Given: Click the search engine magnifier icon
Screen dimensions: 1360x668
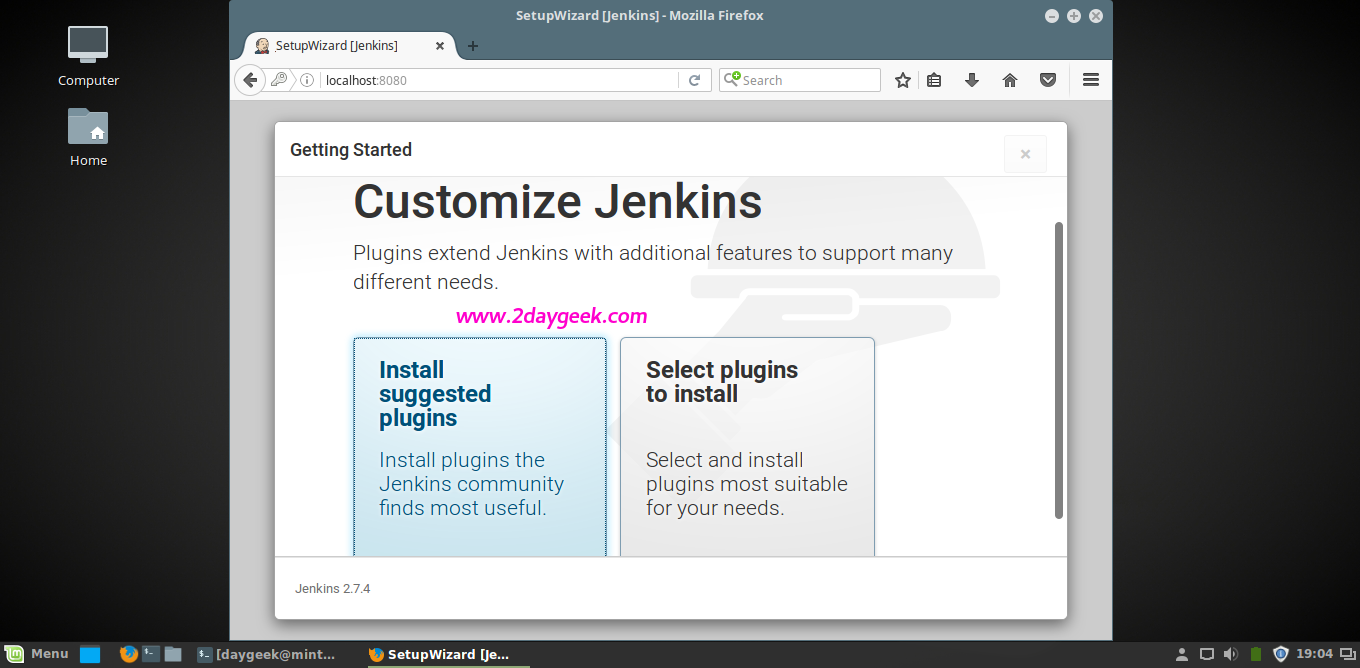Looking at the screenshot, I should (x=732, y=79).
